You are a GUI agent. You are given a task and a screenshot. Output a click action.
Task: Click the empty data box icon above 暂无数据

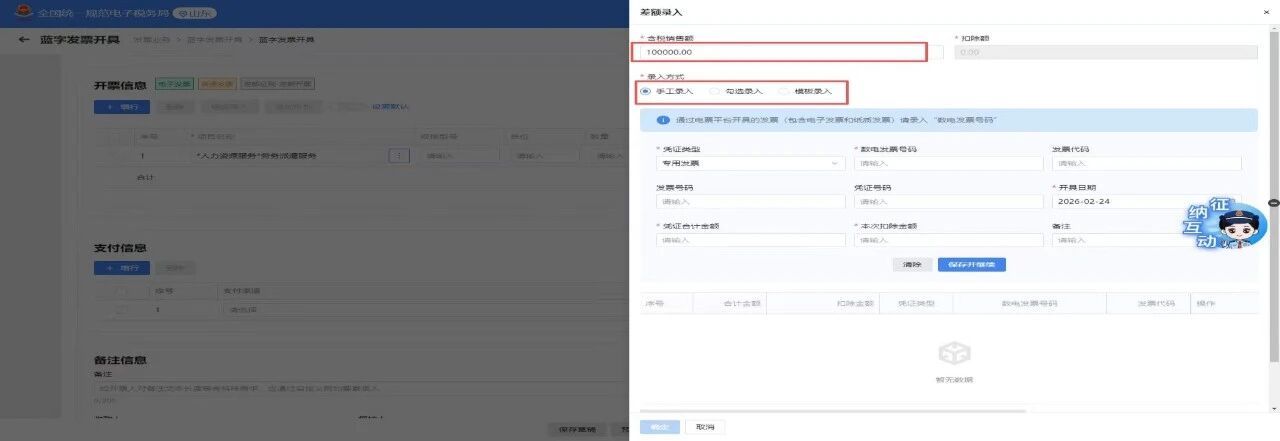click(x=956, y=353)
